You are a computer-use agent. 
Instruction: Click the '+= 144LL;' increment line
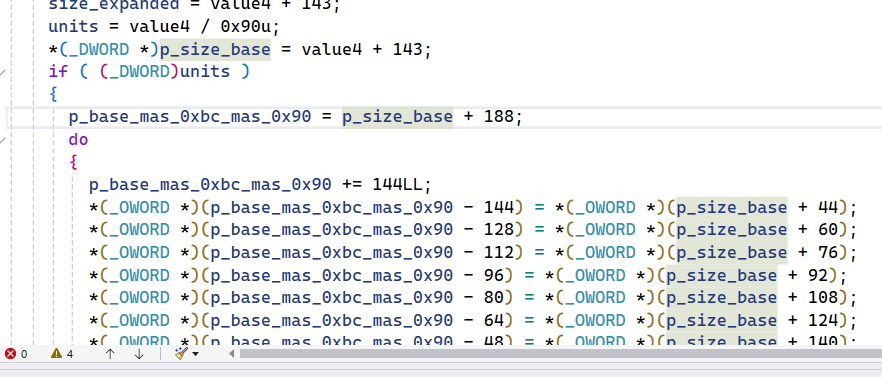pos(260,184)
